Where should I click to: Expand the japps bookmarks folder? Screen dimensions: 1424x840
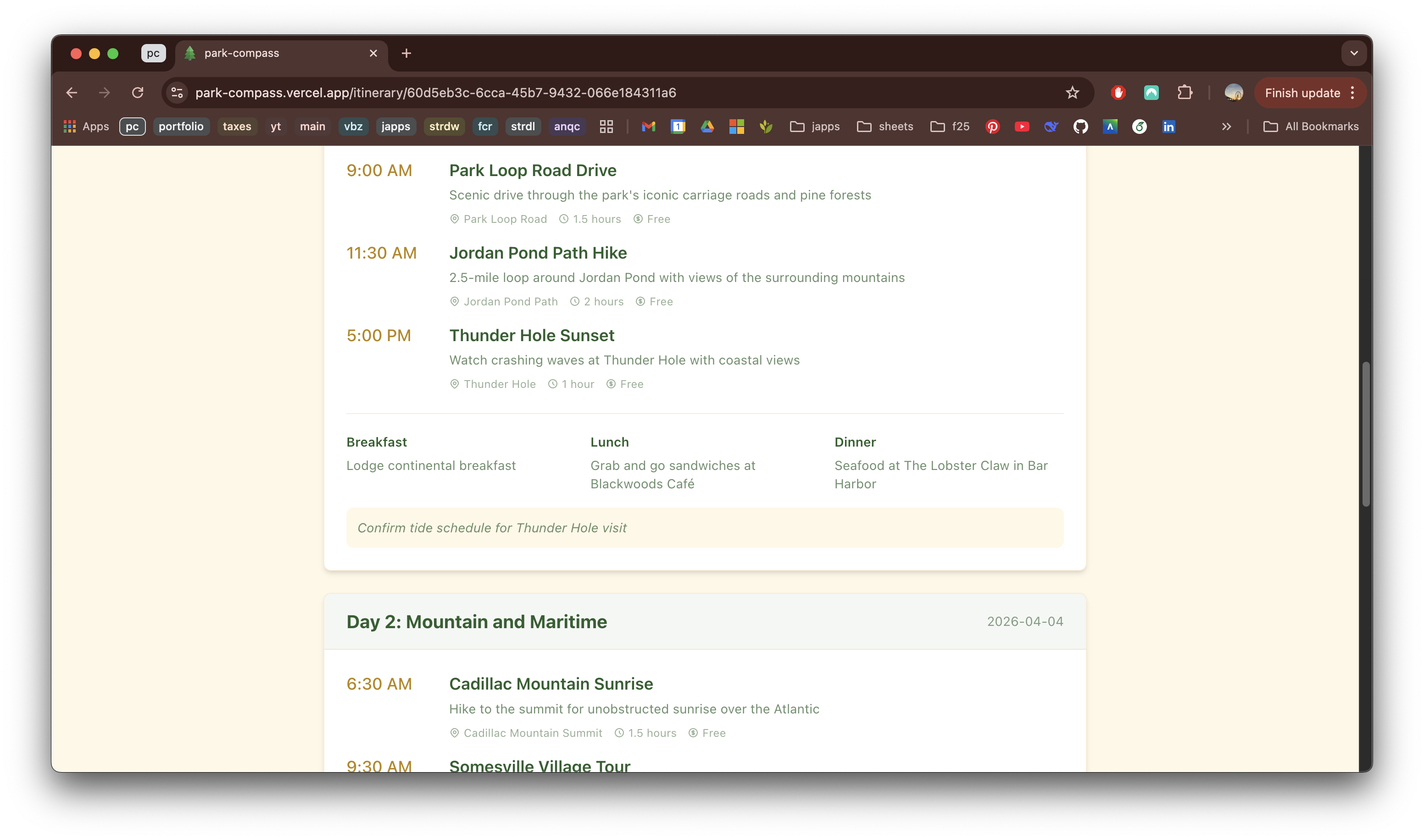(815, 126)
